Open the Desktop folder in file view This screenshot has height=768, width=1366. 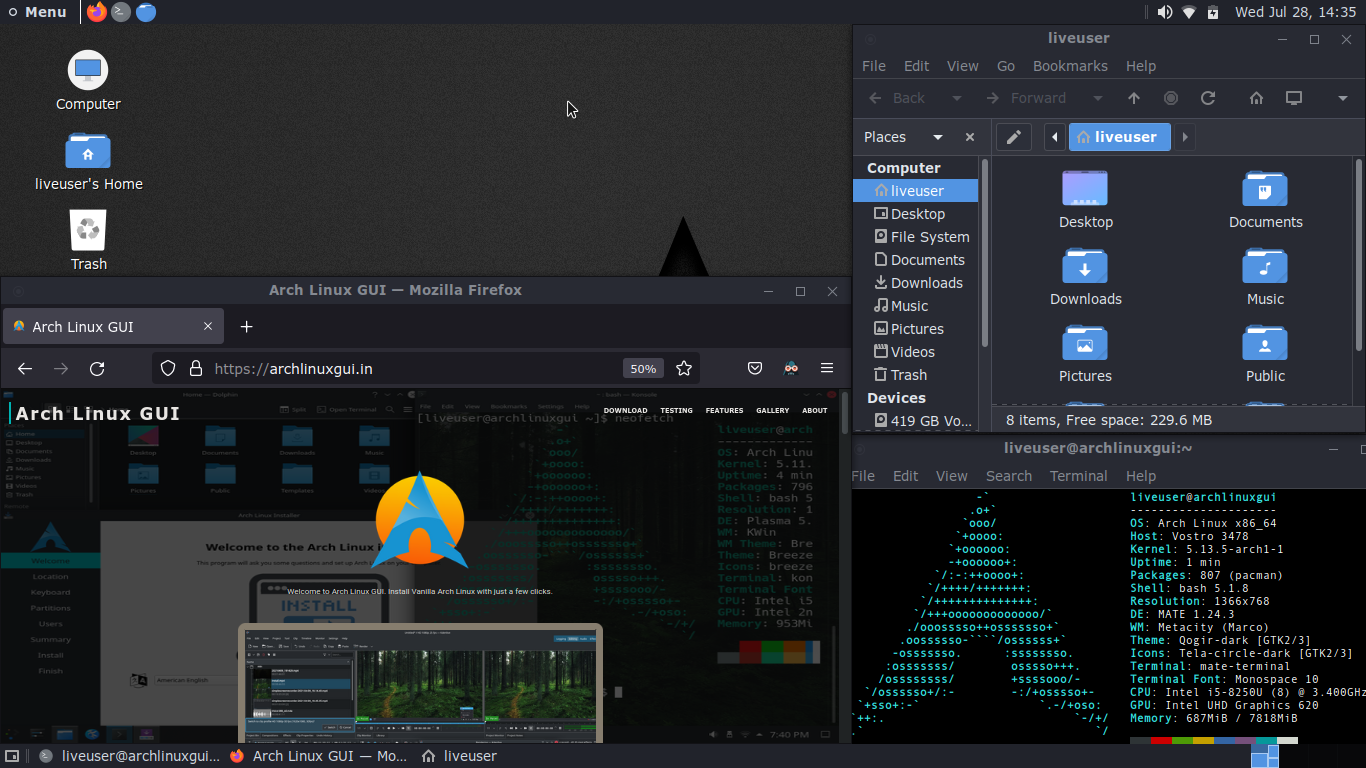[1085, 199]
